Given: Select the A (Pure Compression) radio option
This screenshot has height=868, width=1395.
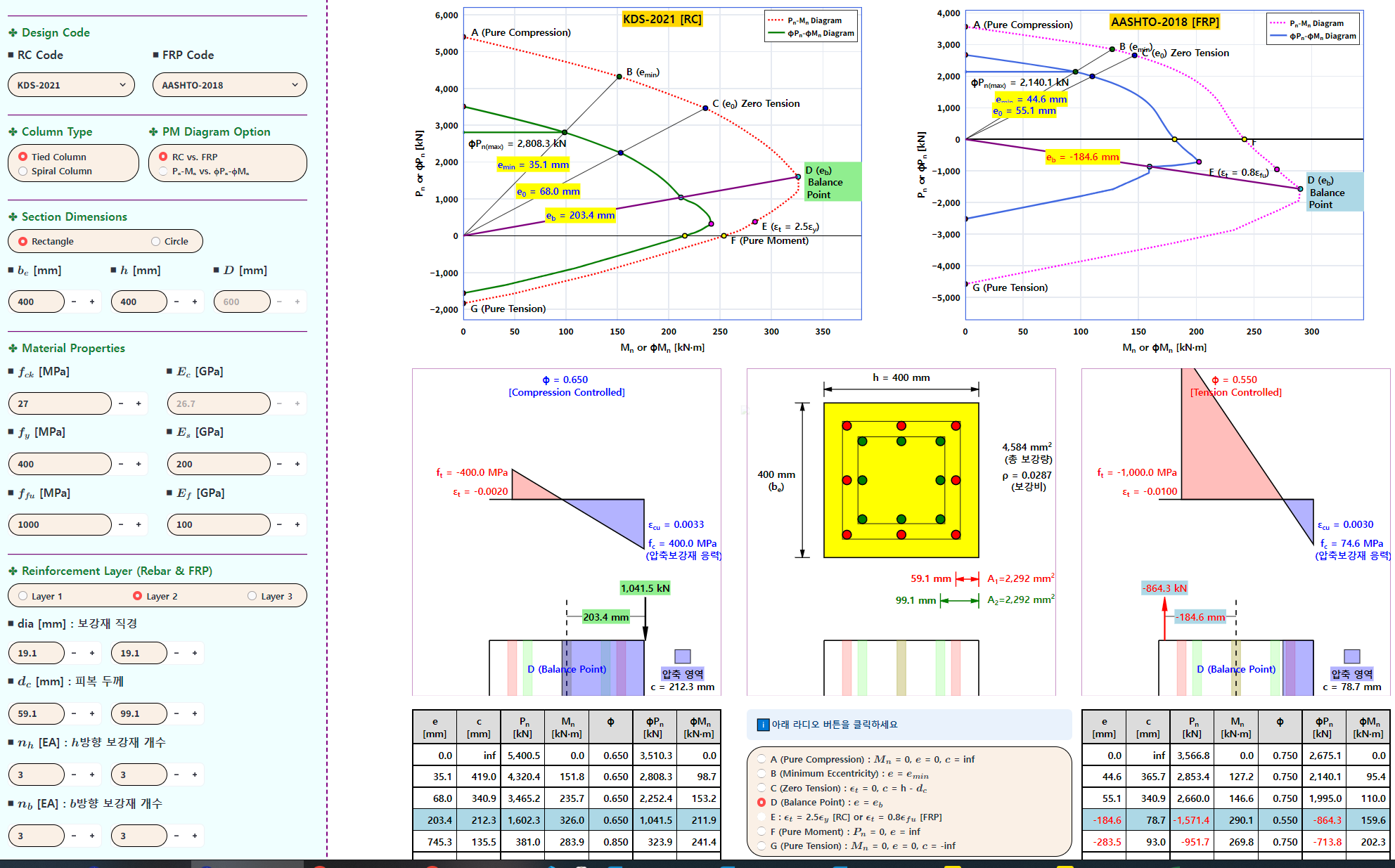Looking at the screenshot, I should coord(761,759).
